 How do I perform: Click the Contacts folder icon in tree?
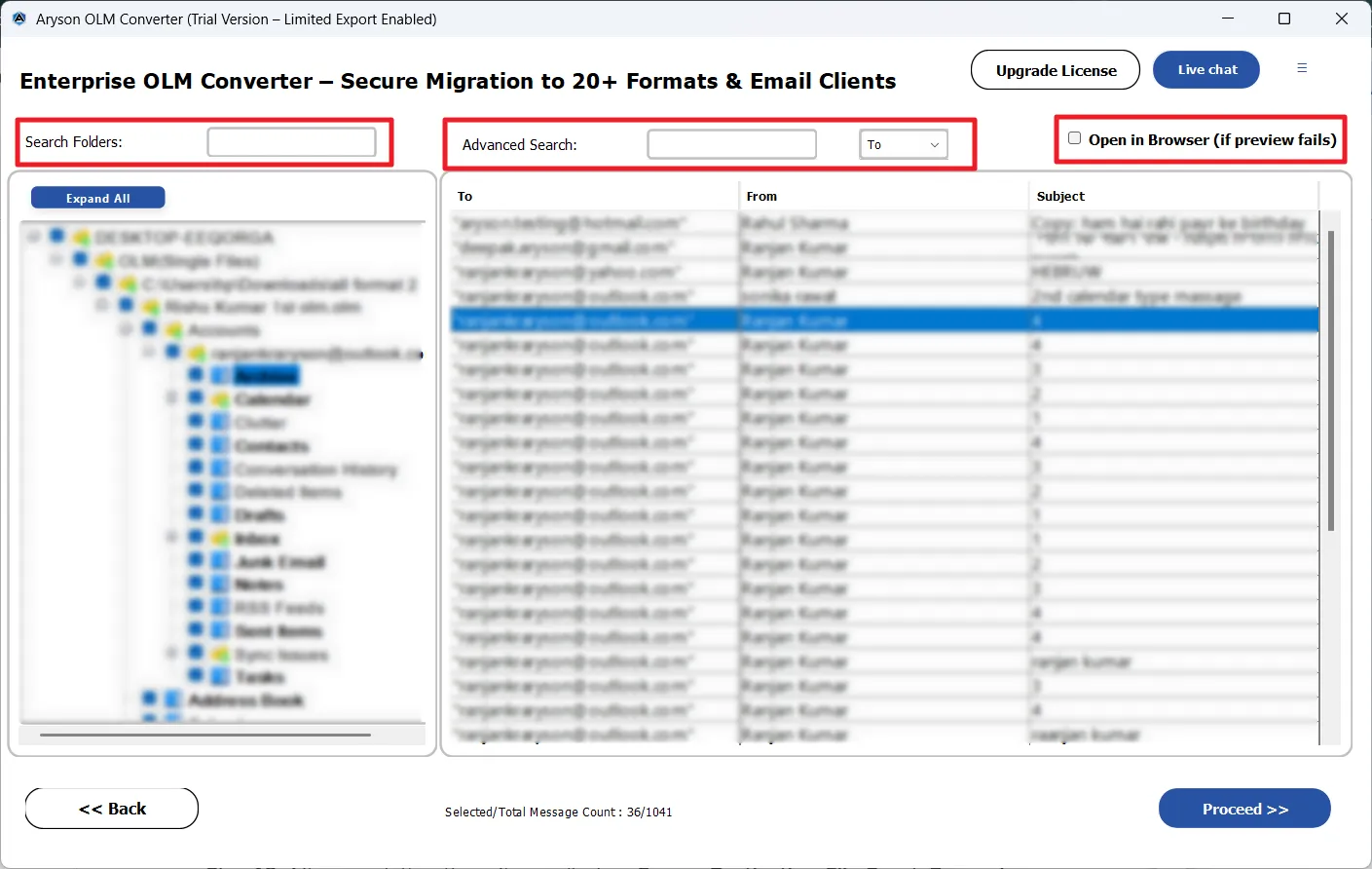coord(220,445)
